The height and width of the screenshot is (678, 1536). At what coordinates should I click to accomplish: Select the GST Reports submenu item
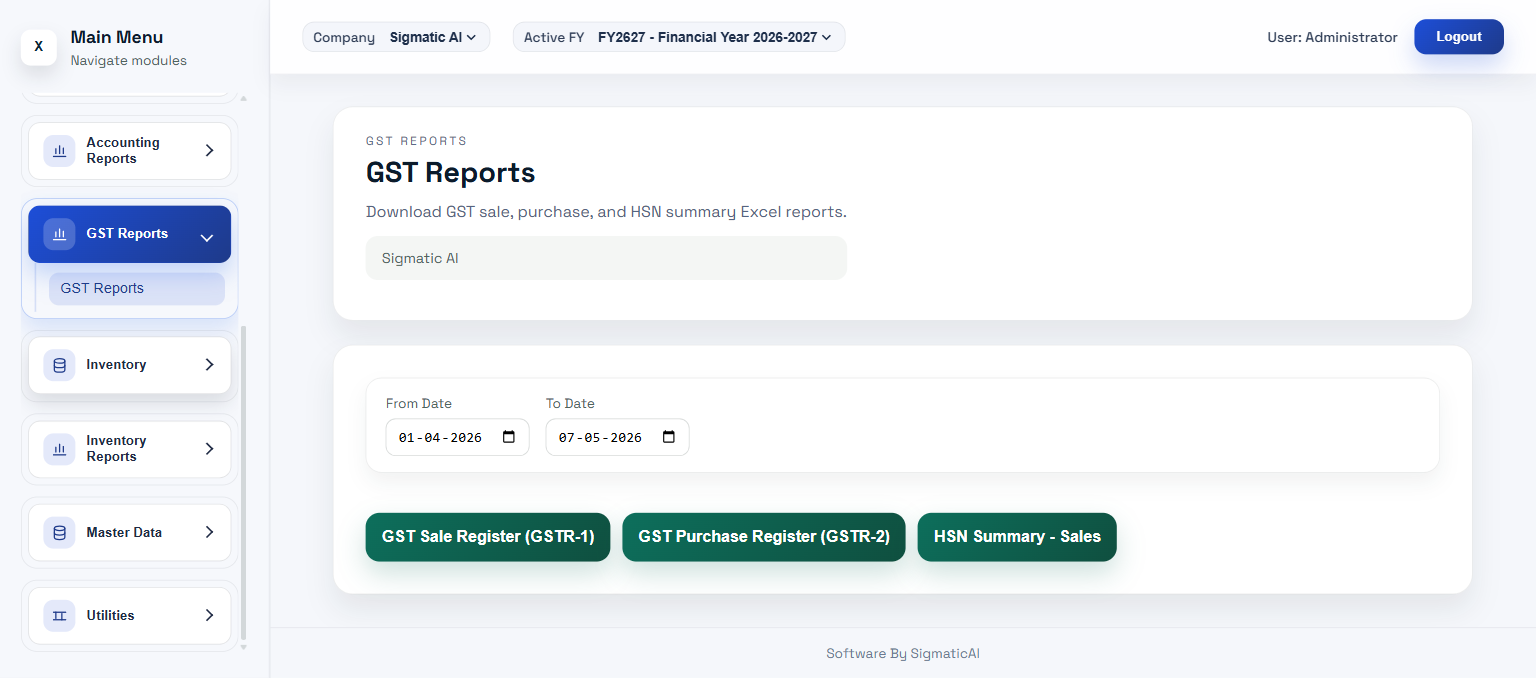click(137, 288)
